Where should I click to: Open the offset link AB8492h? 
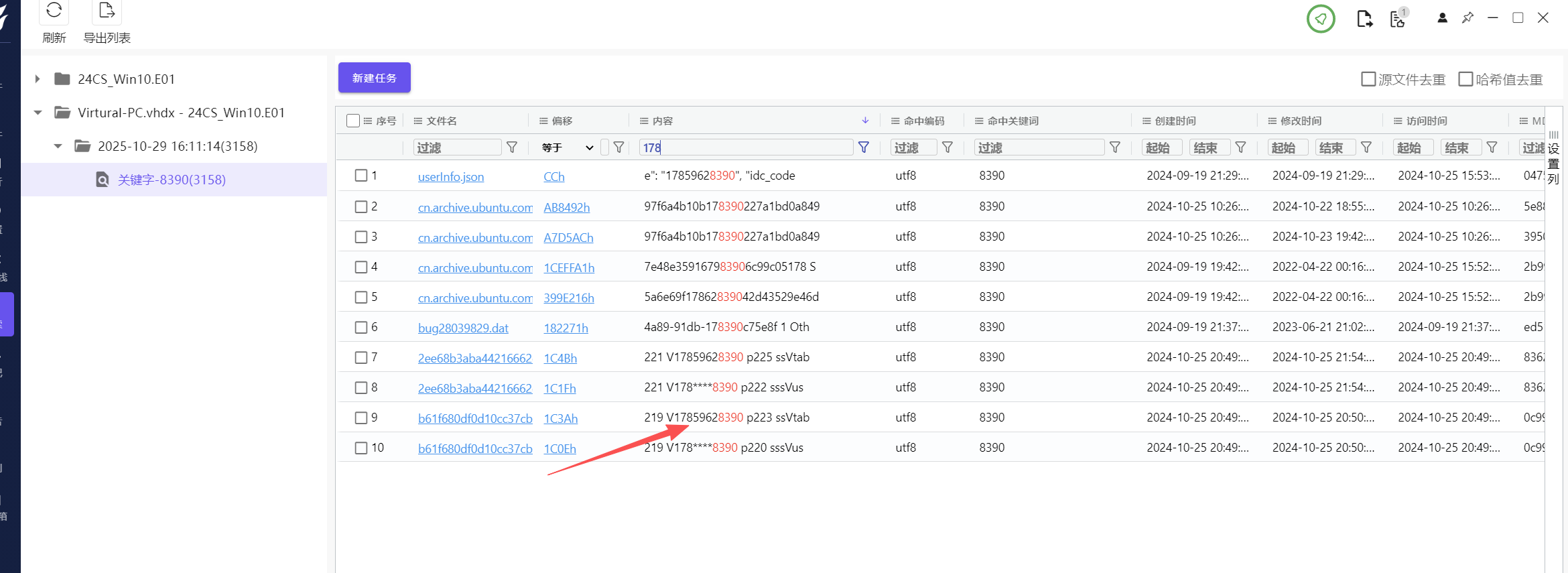click(x=567, y=207)
